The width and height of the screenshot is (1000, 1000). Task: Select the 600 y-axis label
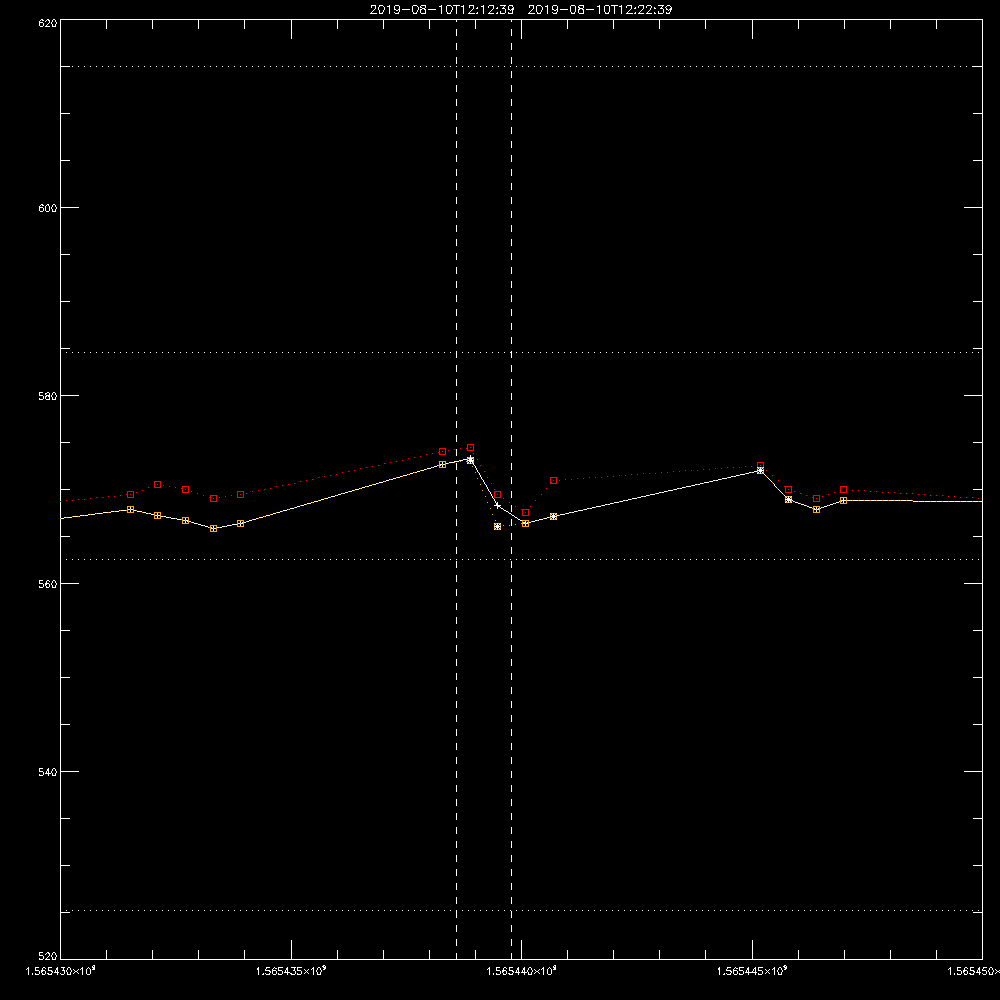48,208
